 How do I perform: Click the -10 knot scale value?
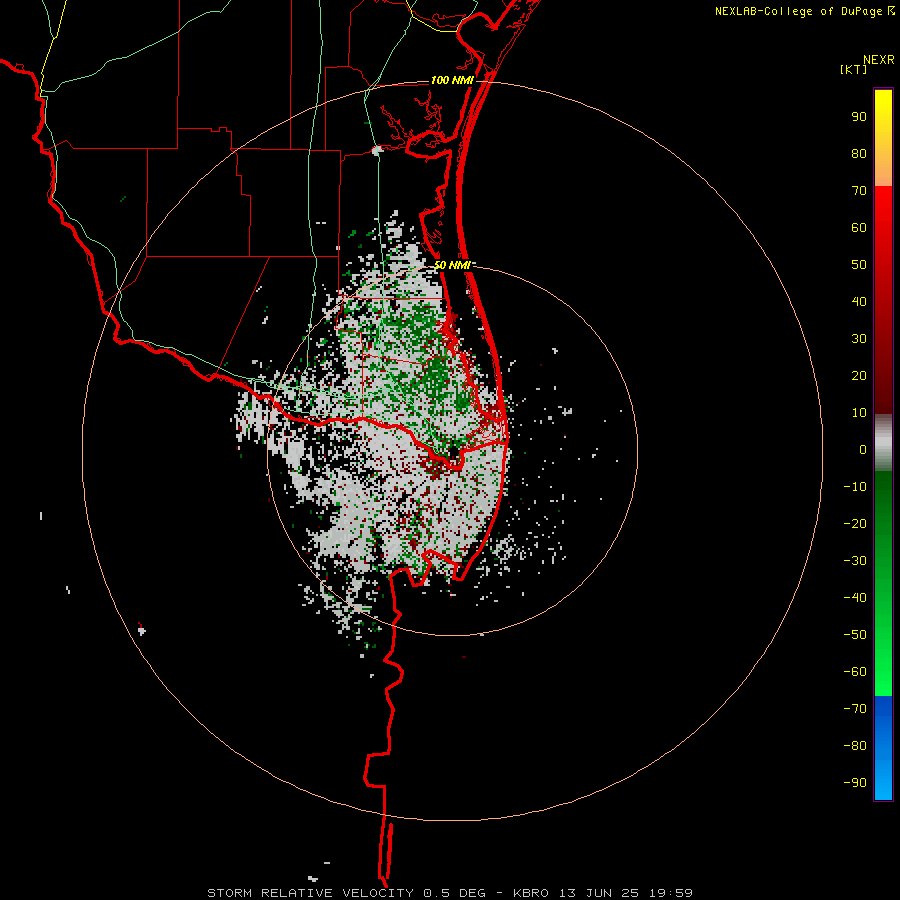[855, 487]
